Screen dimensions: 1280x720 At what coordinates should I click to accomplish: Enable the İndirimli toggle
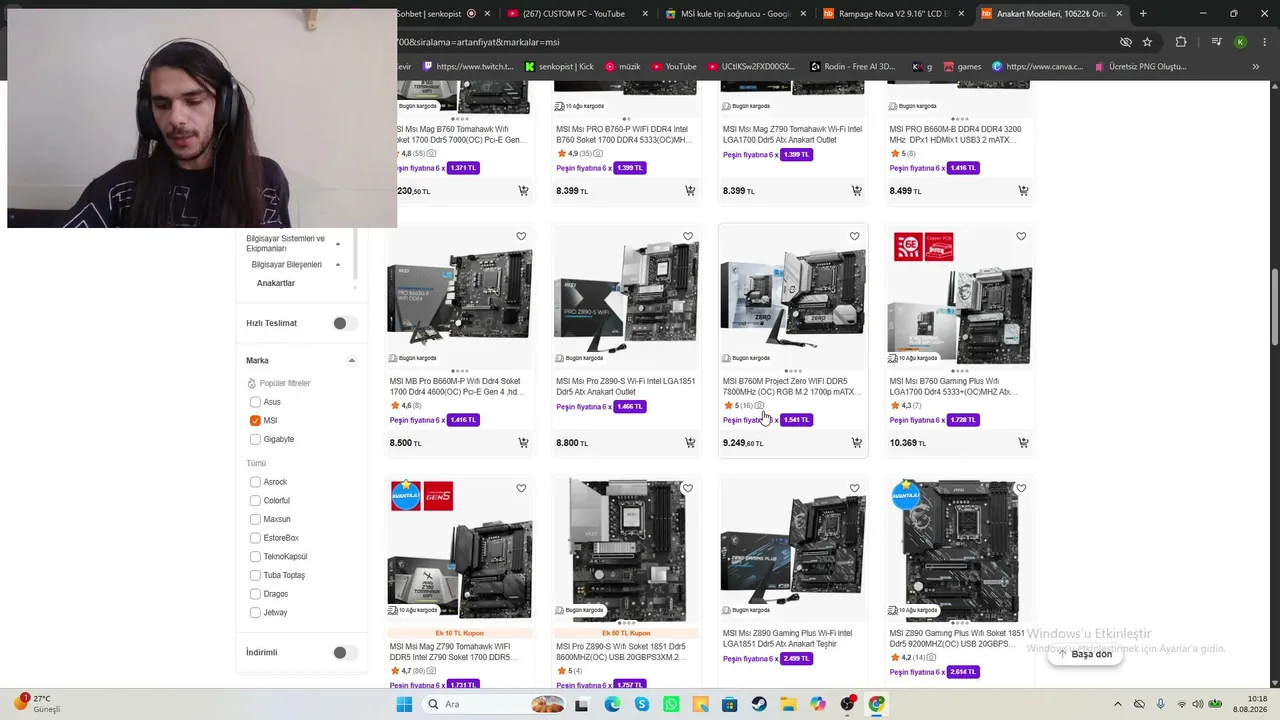344,652
